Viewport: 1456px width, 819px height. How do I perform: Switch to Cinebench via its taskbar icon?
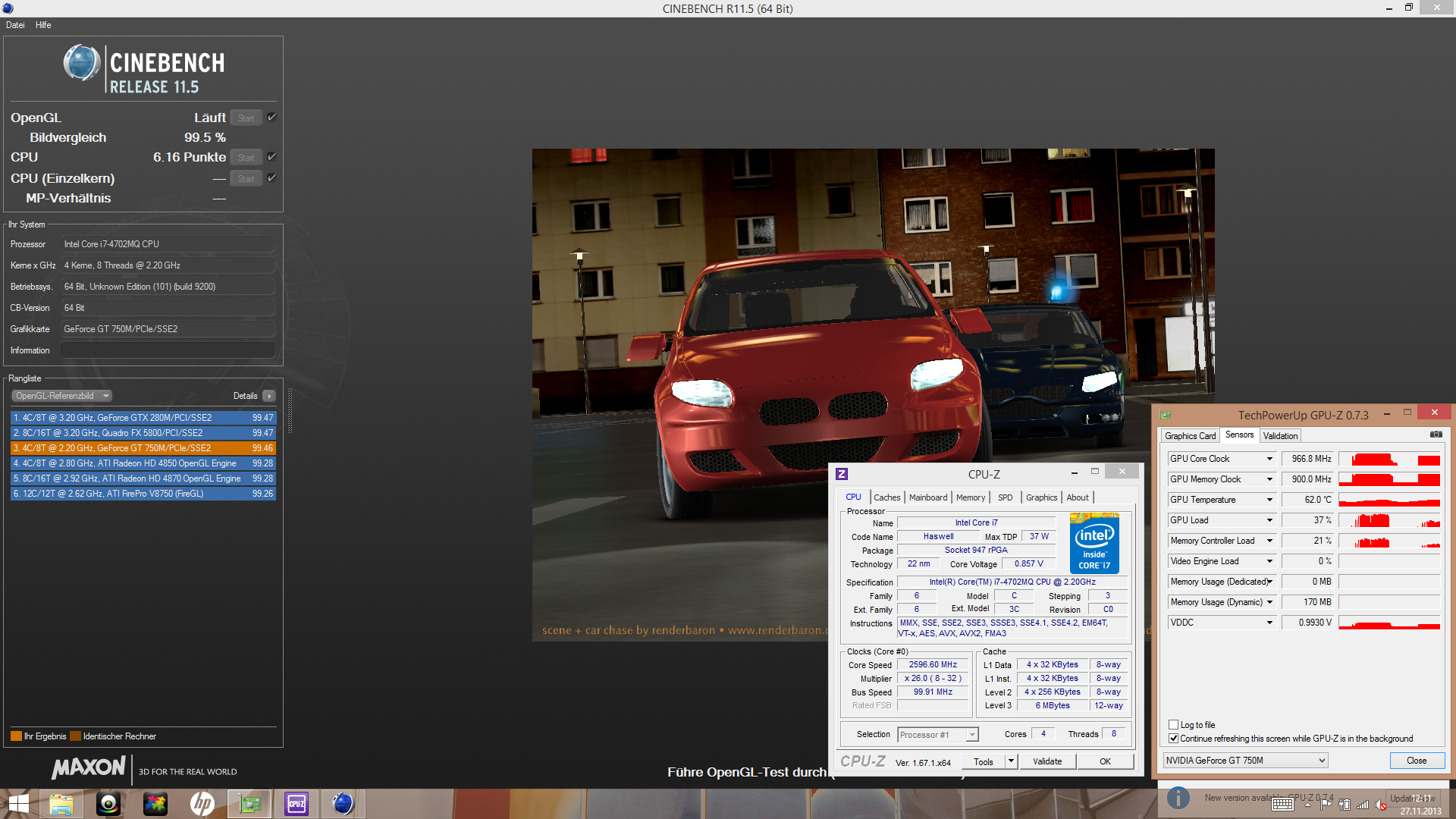344,804
